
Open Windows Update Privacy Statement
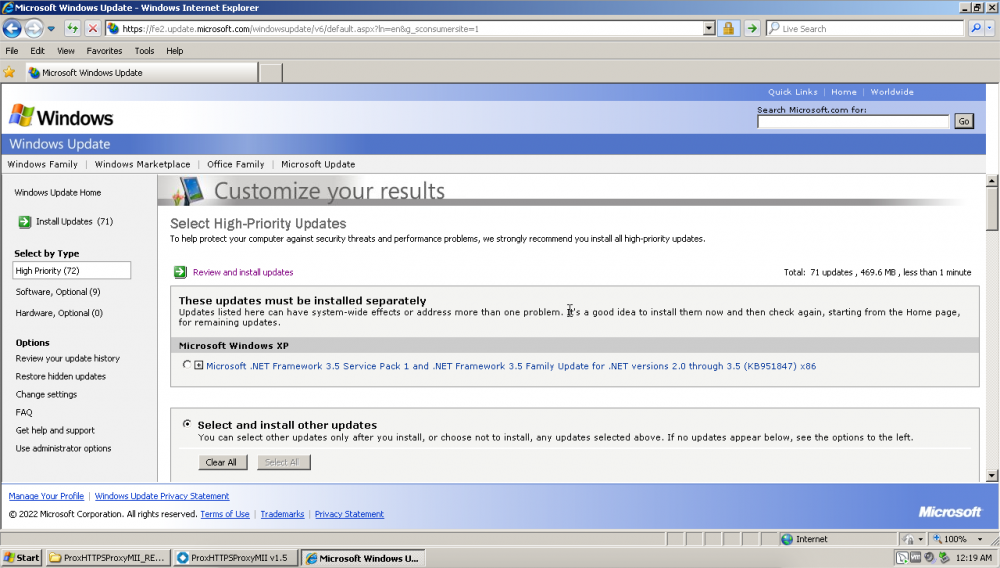pyautogui.click(x=162, y=496)
